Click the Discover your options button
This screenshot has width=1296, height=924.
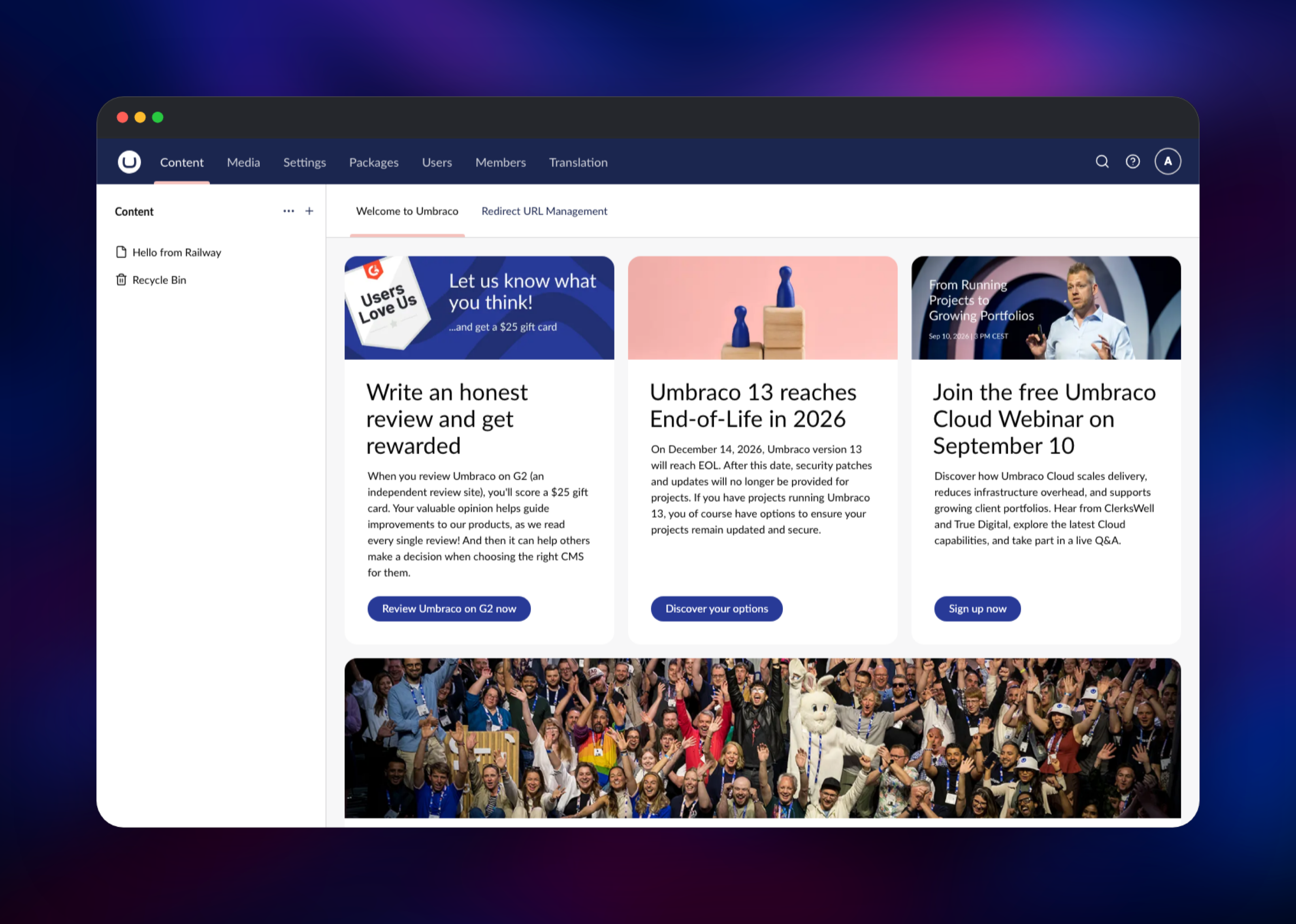[717, 609]
